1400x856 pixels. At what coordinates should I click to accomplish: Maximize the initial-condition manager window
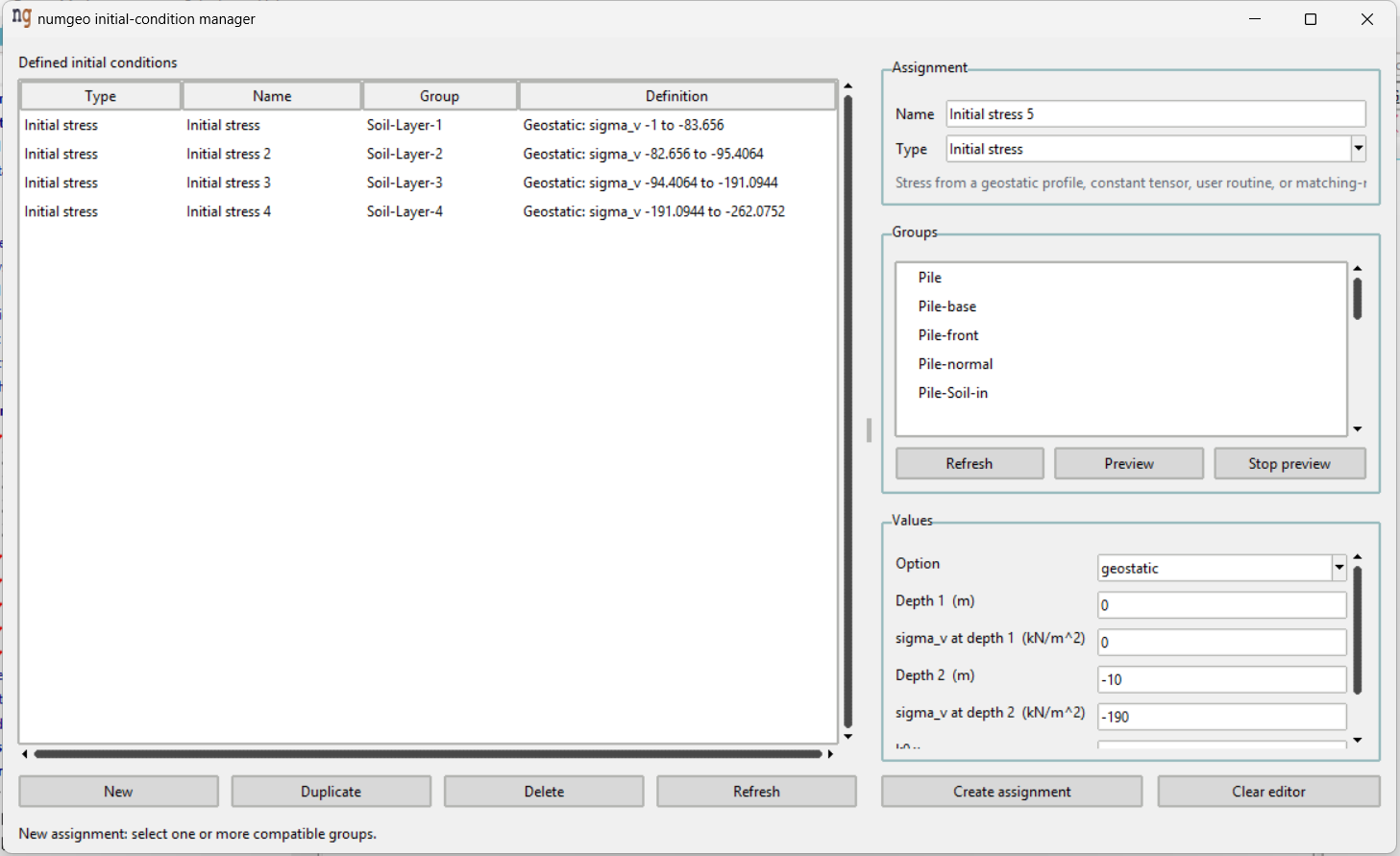(1311, 19)
